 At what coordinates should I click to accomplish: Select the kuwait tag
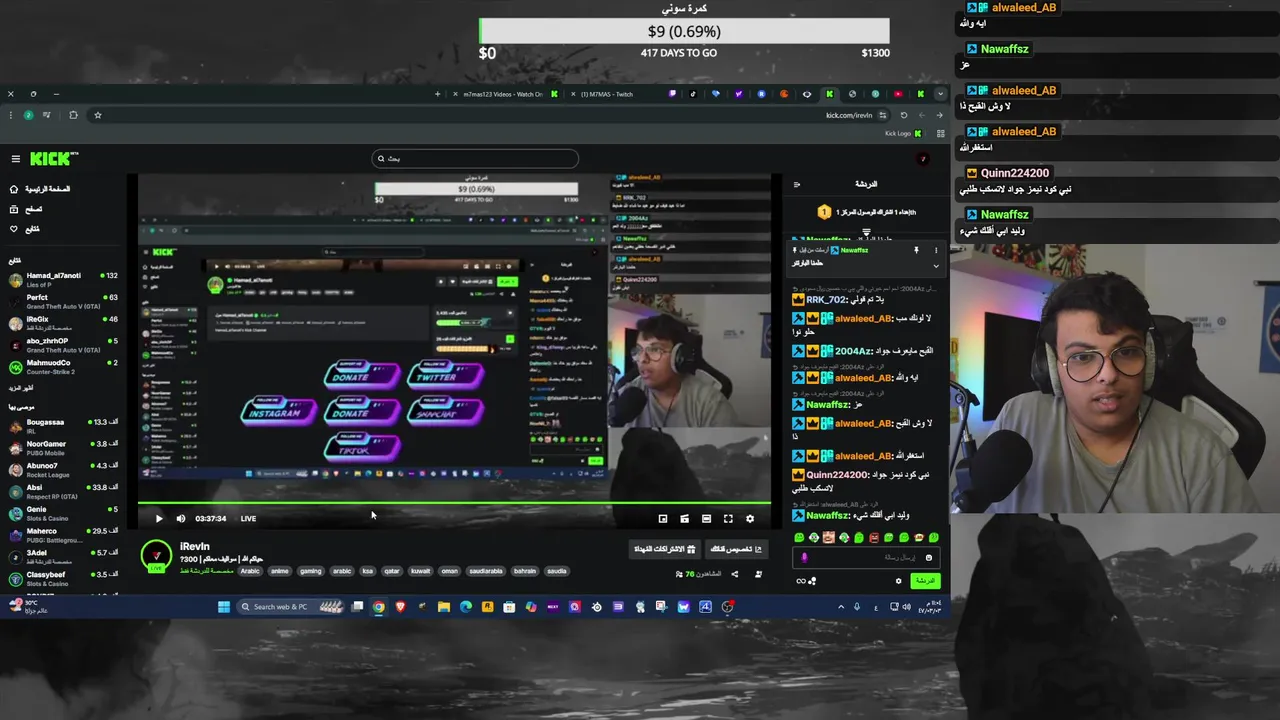coord(421,571)
